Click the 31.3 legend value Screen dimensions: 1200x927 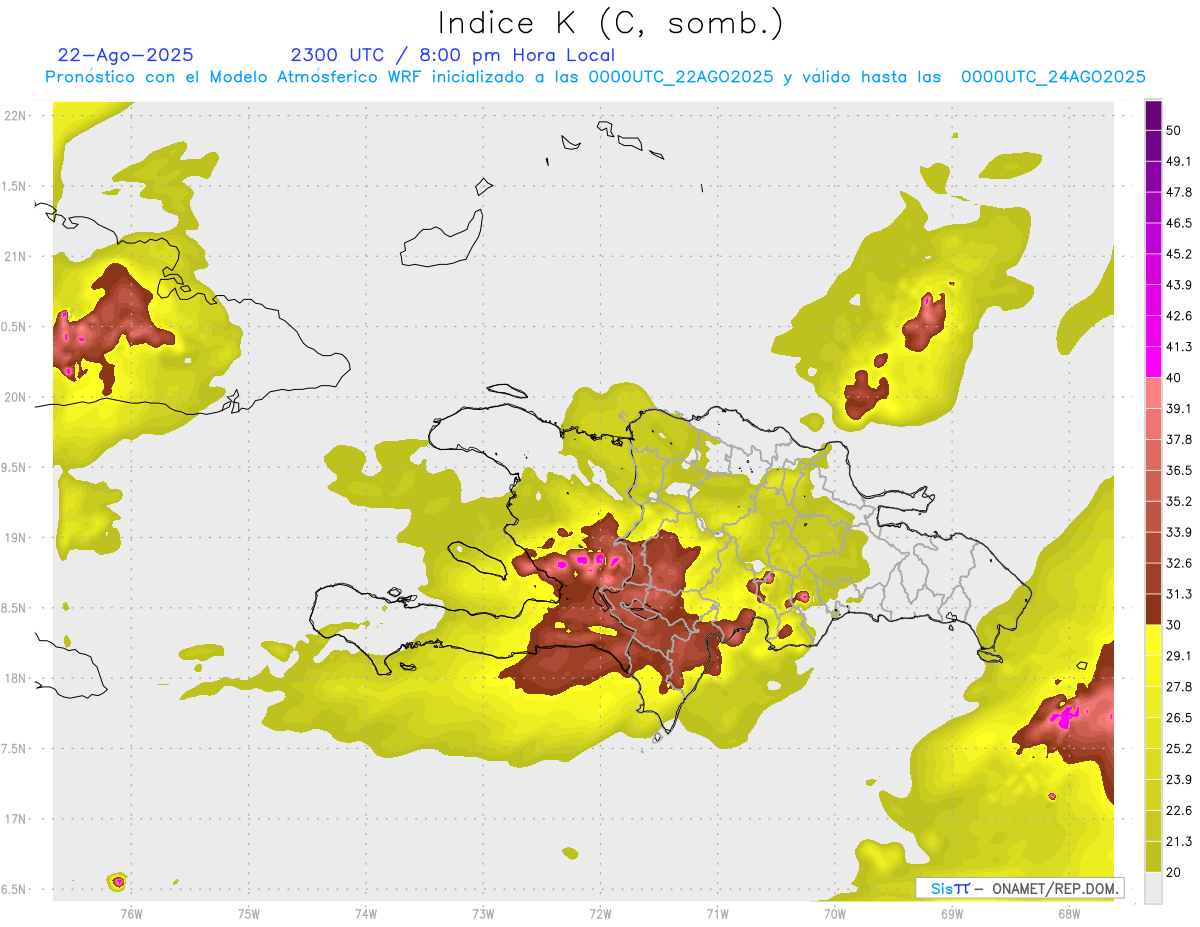pos(1180,594)
